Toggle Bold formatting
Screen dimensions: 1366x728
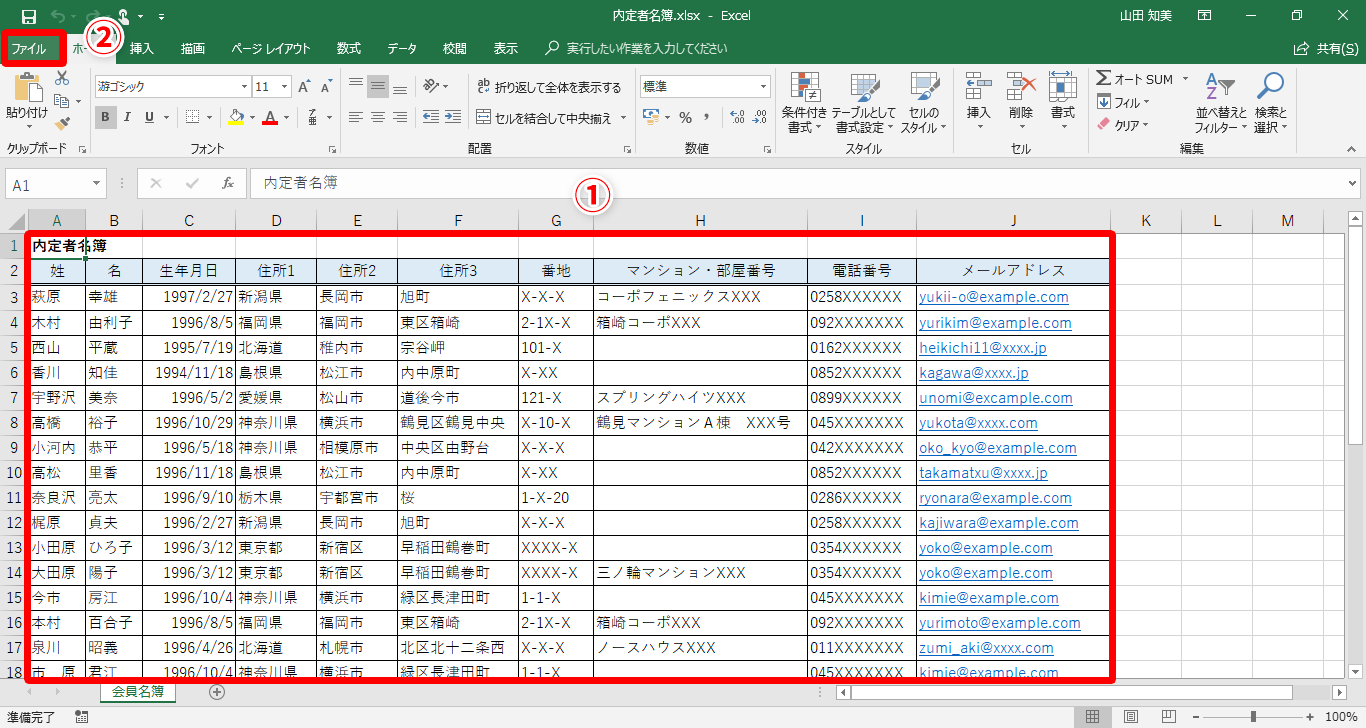(106, 117)
